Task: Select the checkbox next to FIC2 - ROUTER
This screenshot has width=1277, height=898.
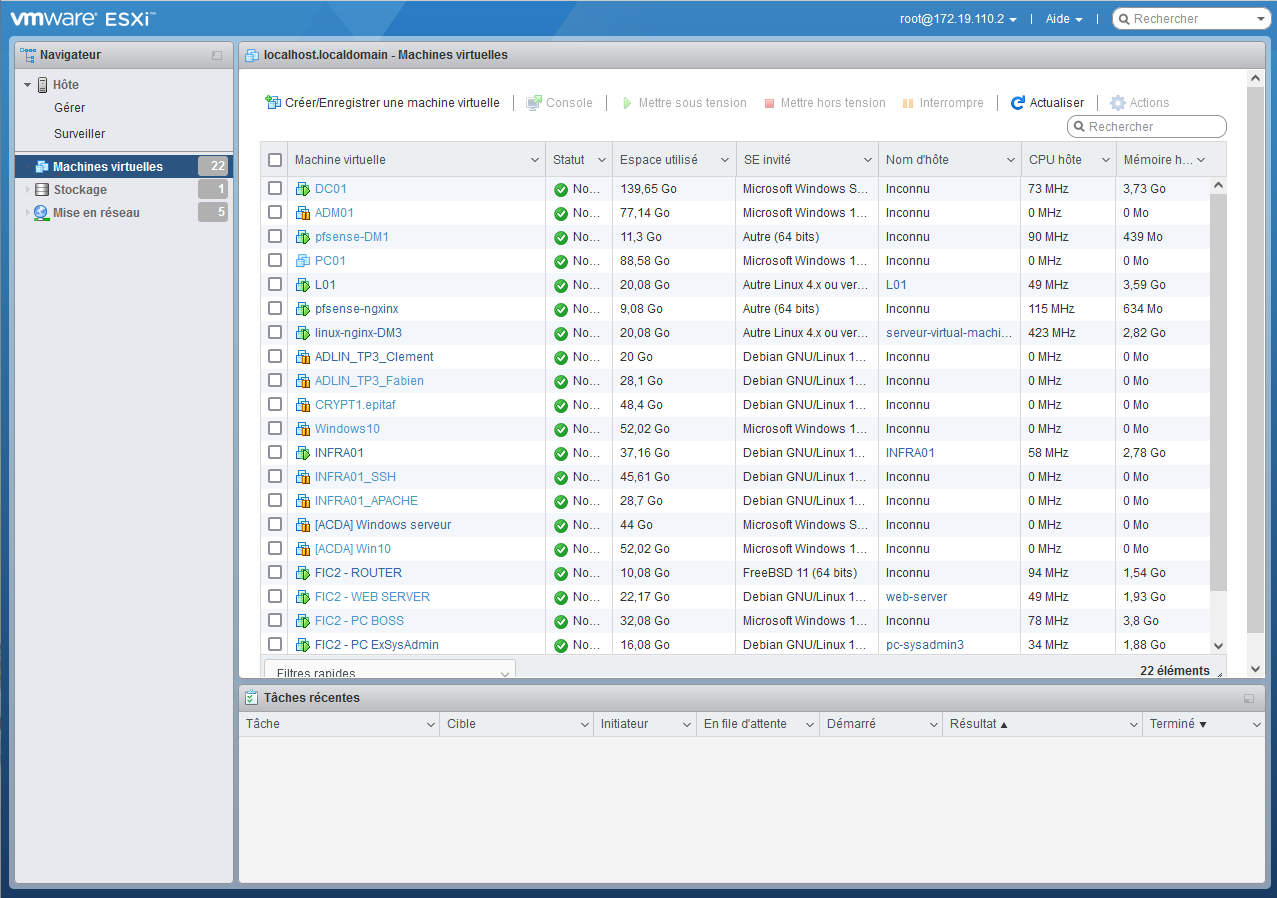Action: (275, 573)
